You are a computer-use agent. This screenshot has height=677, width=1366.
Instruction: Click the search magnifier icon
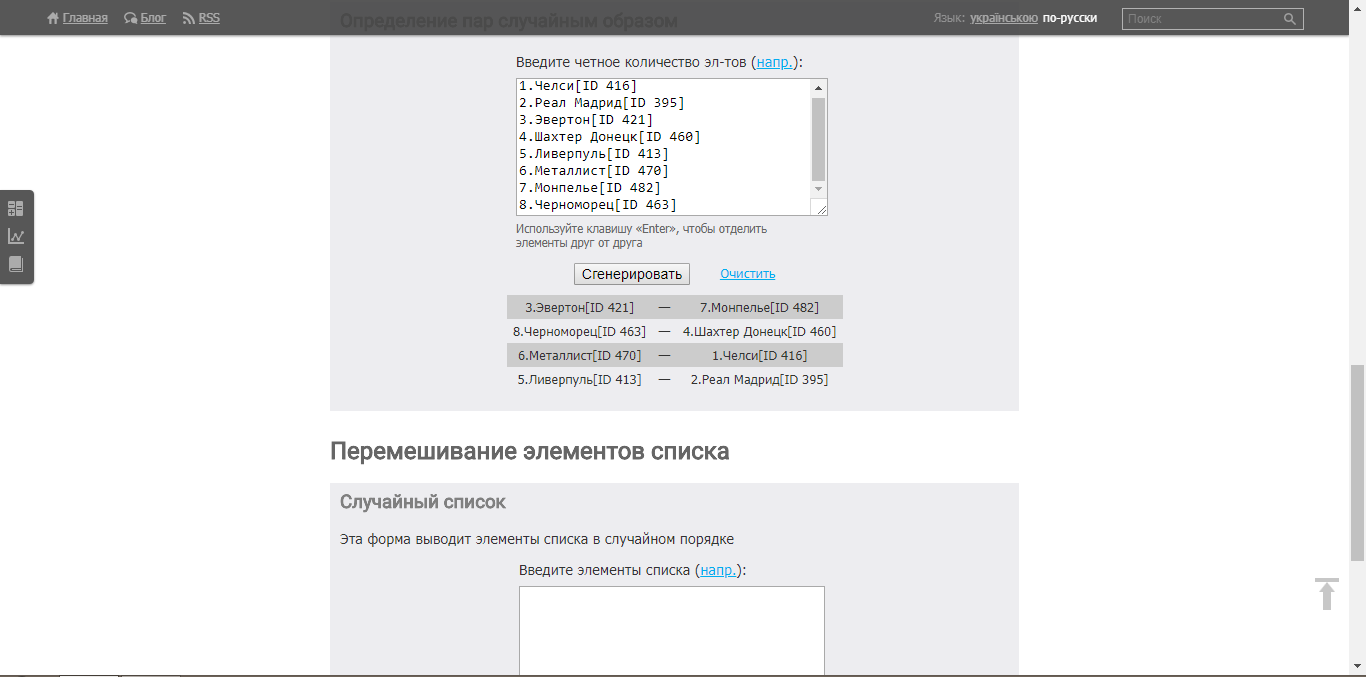point(1290,18)
